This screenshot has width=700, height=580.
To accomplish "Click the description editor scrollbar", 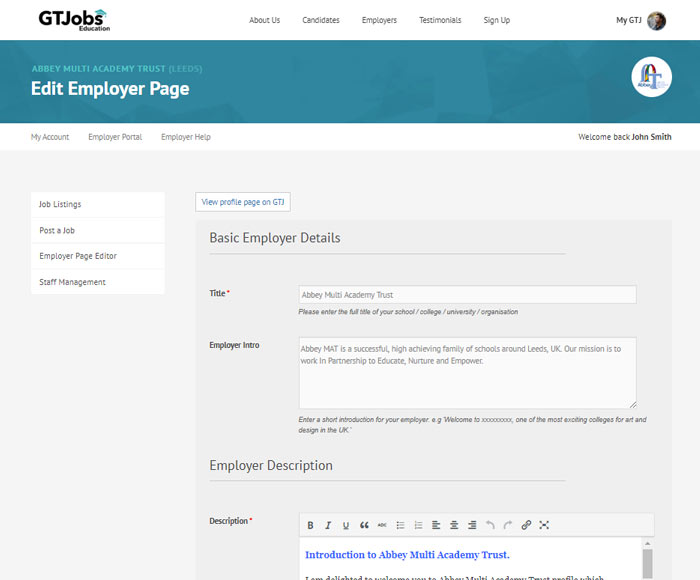I will point(647,562).
